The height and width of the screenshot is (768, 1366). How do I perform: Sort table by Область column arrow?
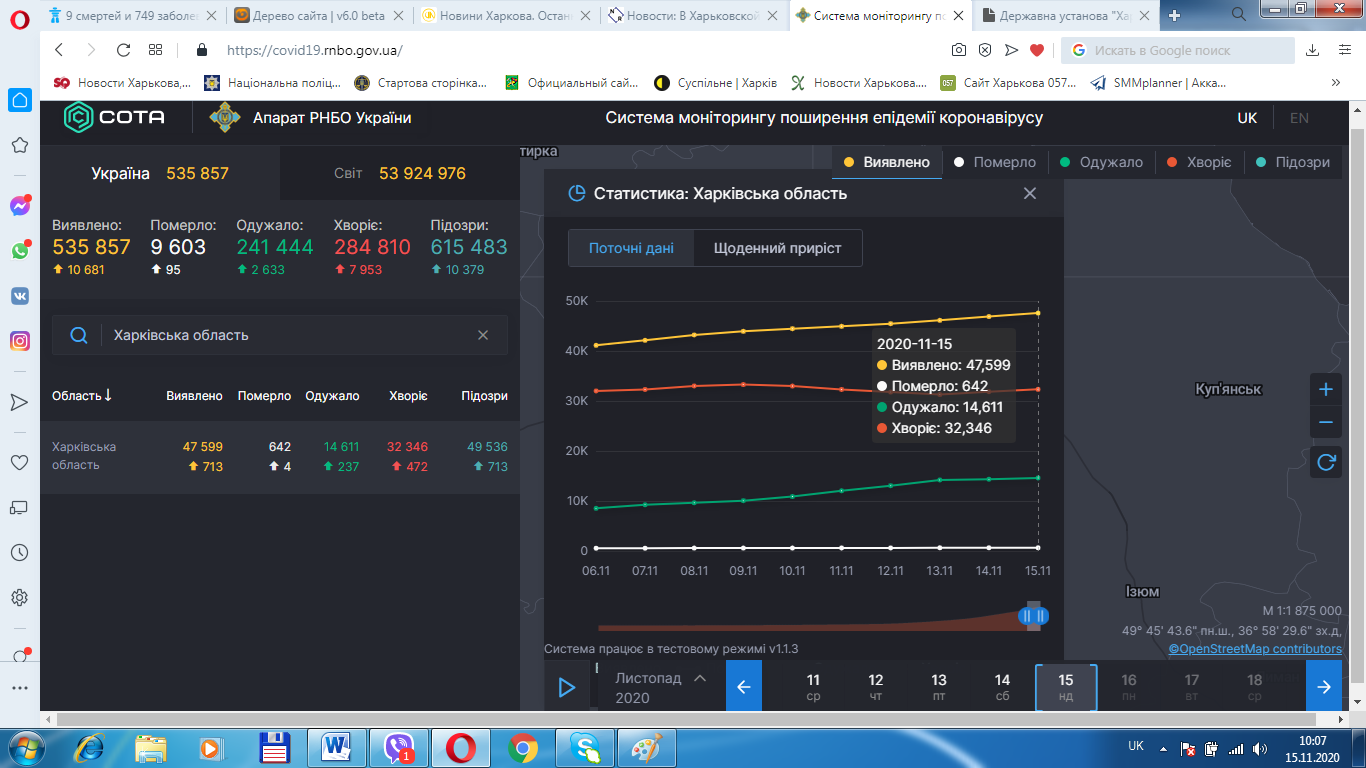[x=108, y=396]
